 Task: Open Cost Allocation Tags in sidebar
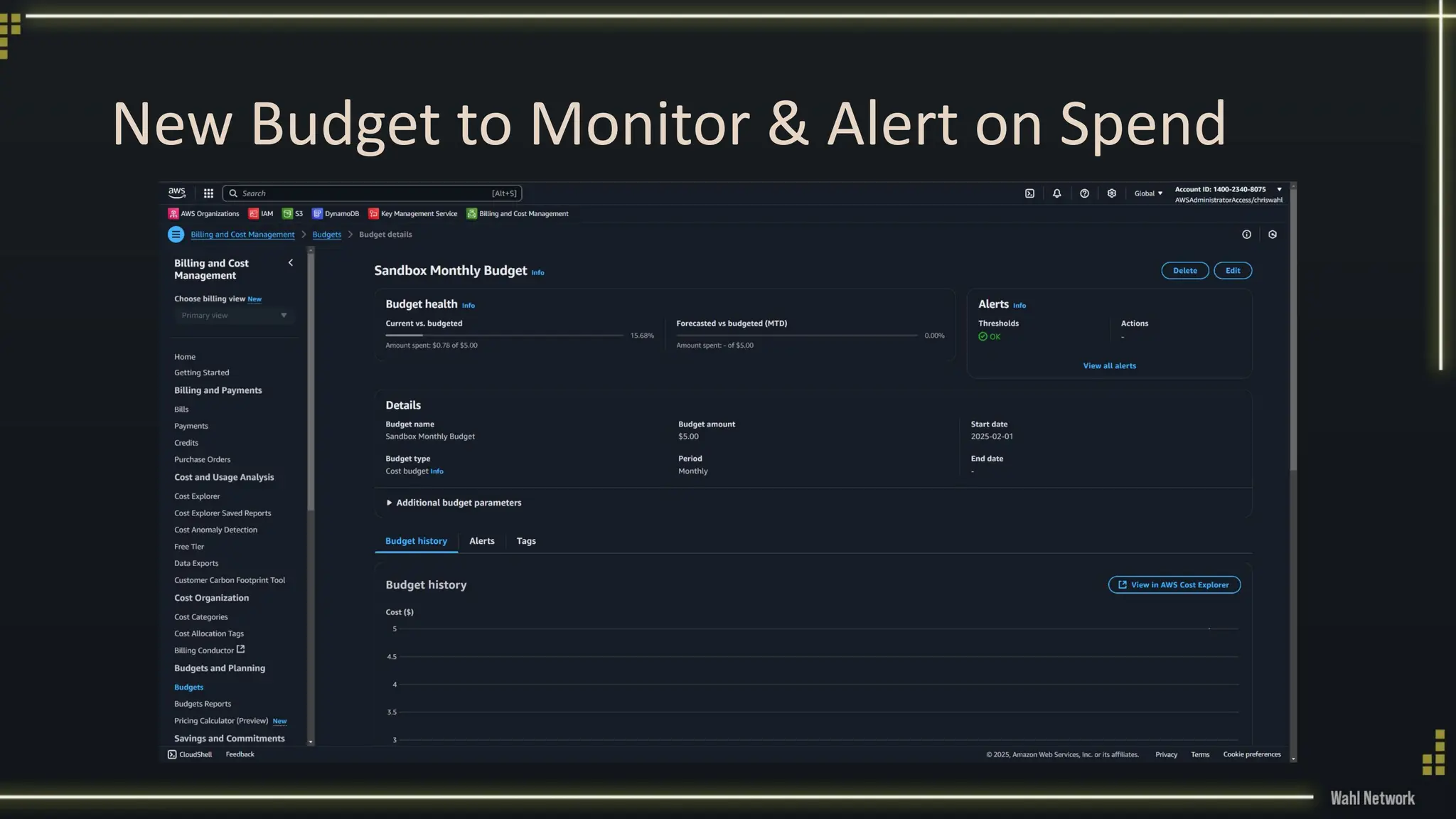pyautogui.click(x=209, y=633)
